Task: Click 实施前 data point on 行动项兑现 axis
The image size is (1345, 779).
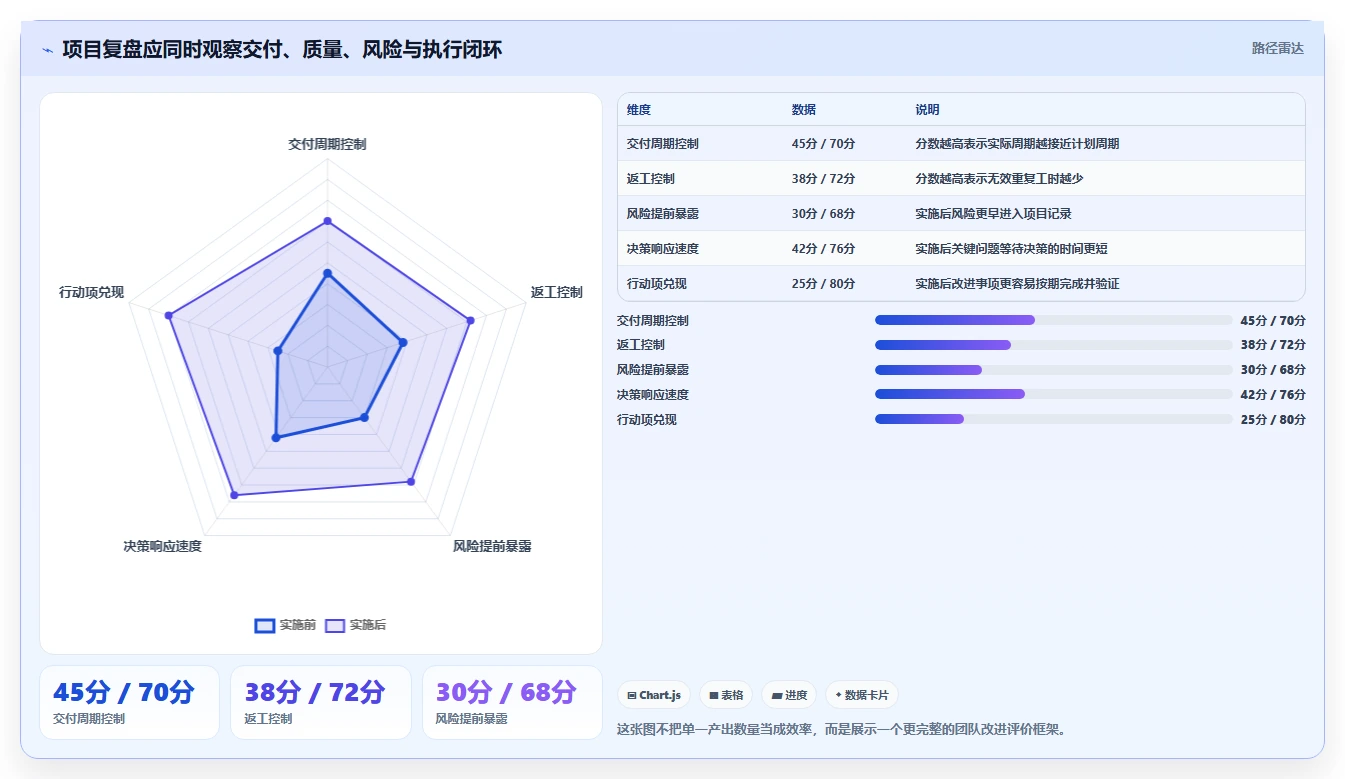Action: [278, 351]
